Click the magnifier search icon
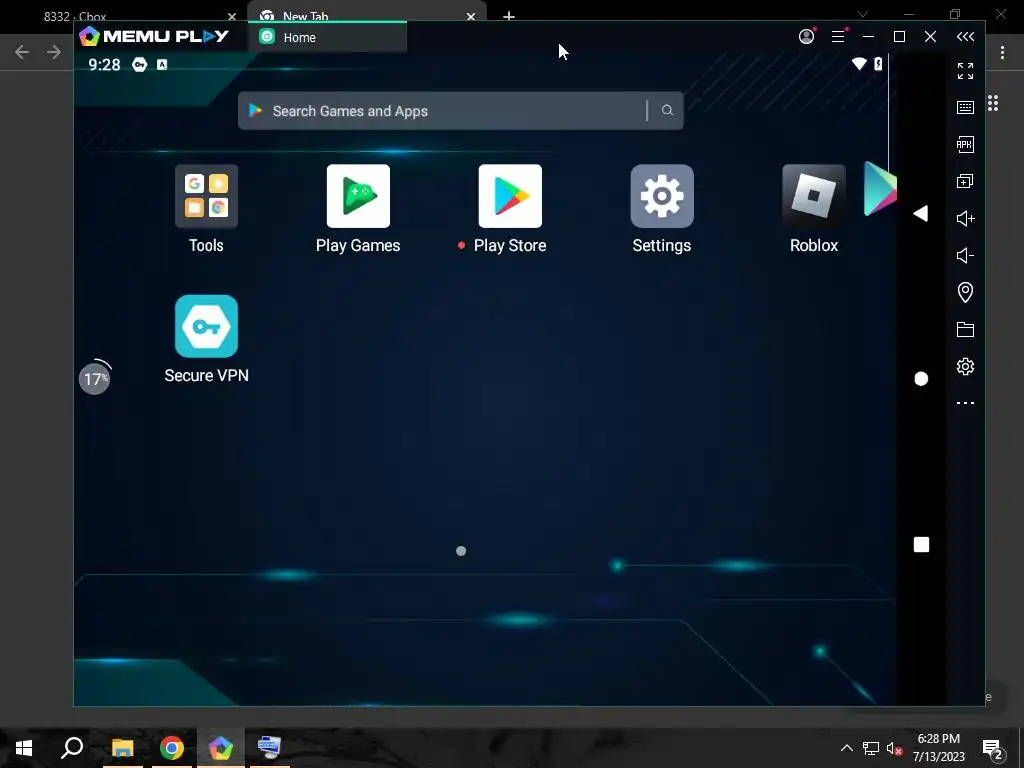1024x768 pixels. coord(667,110)
